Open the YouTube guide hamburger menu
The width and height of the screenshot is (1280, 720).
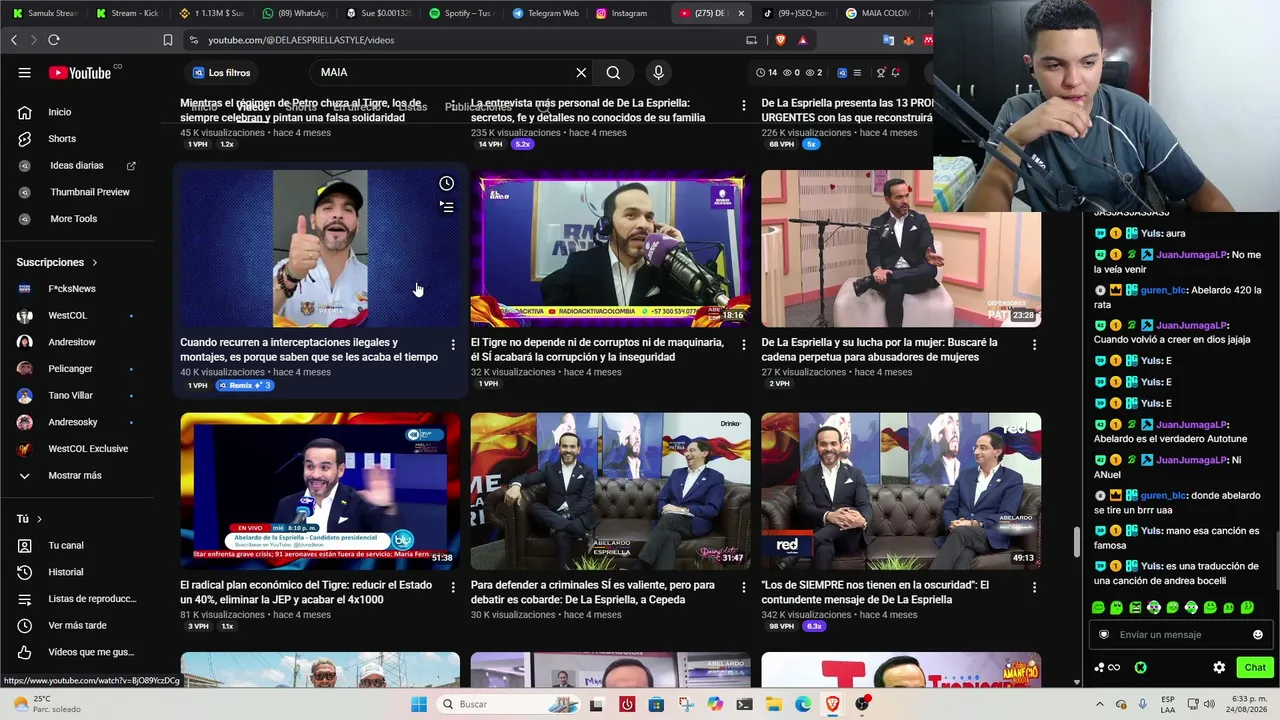[25, 72]
